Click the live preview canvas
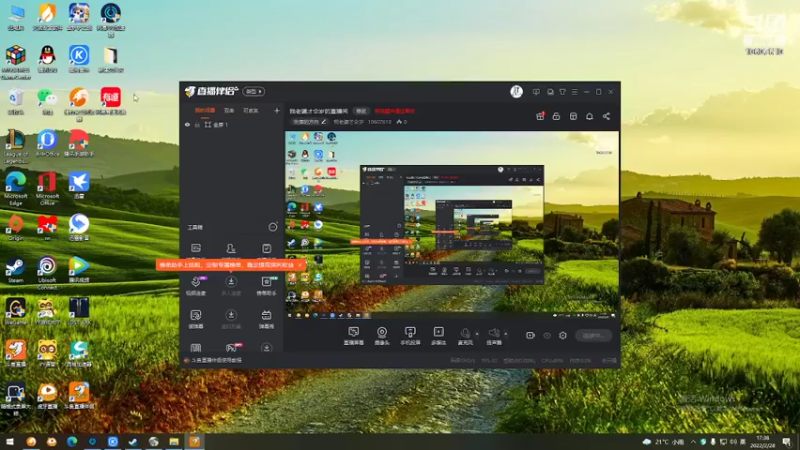 click(452, 226)
